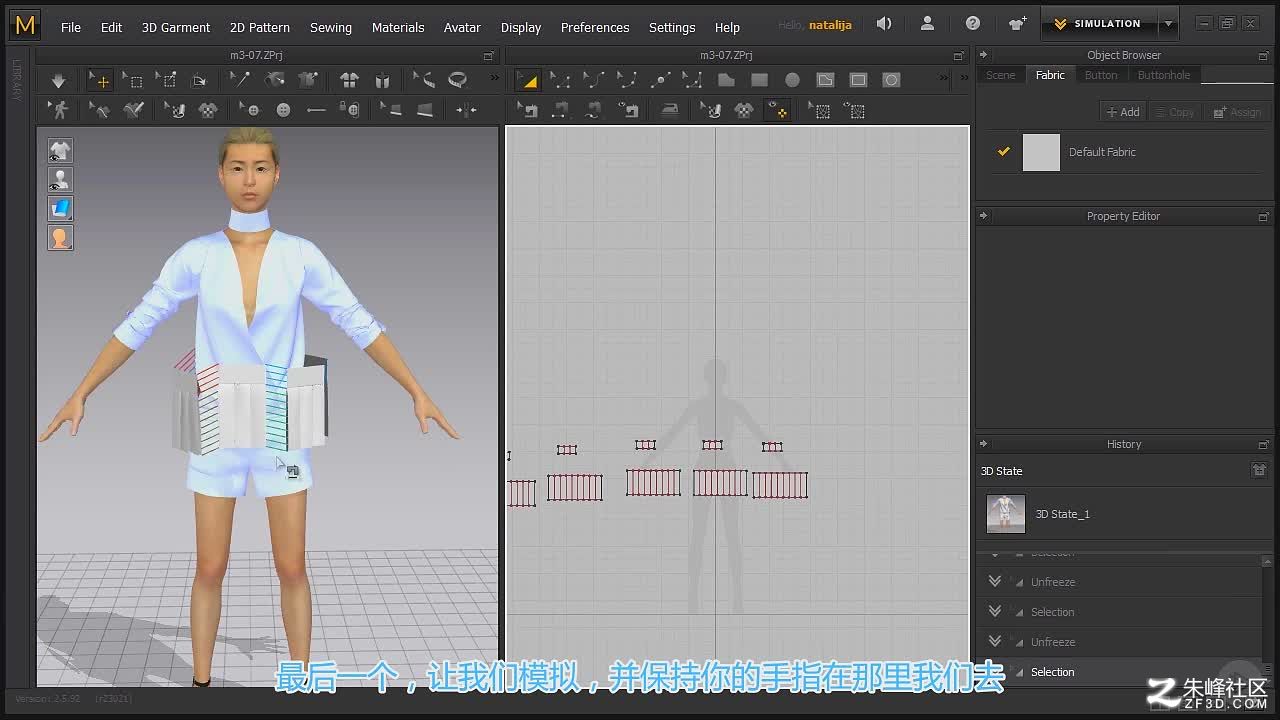Pick the Polygon pattern tool
This screenshot has width=1280, height=720.
(x=726, y=80)
